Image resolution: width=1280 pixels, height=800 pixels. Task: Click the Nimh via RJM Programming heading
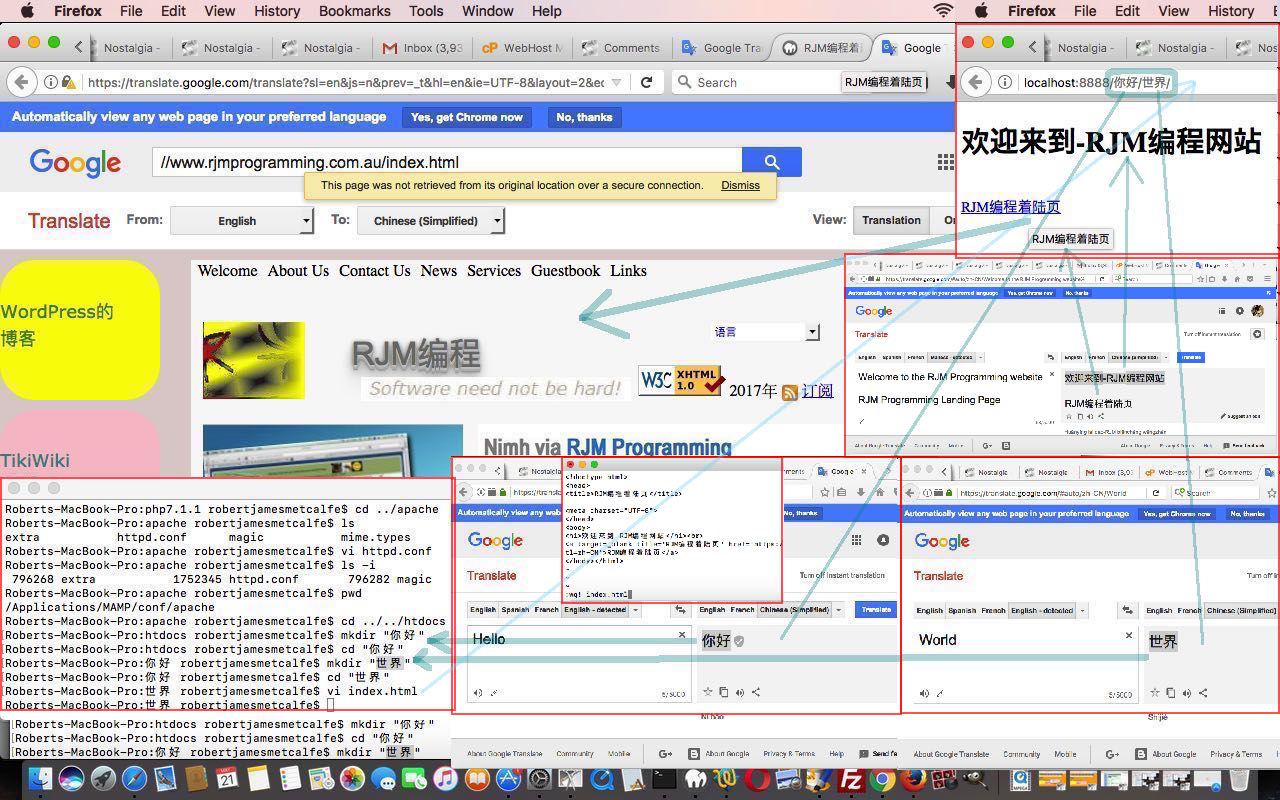tap(607, 447)
